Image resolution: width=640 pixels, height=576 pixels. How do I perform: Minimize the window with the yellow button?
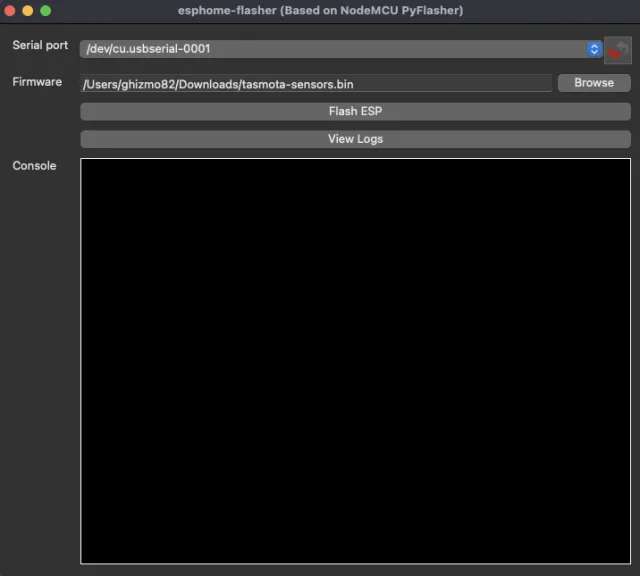click(28, 10)
